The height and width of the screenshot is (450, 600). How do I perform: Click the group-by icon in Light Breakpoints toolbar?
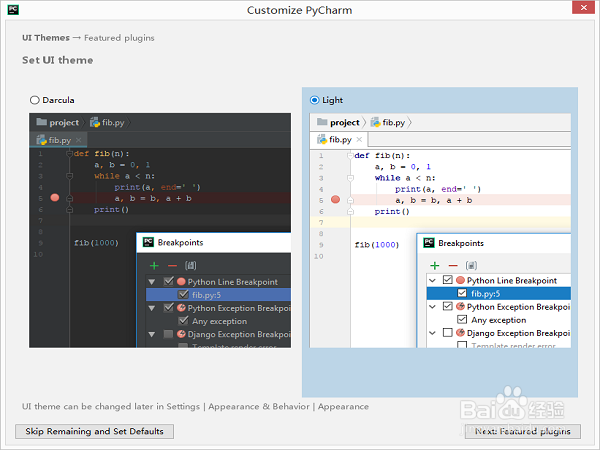471,266
